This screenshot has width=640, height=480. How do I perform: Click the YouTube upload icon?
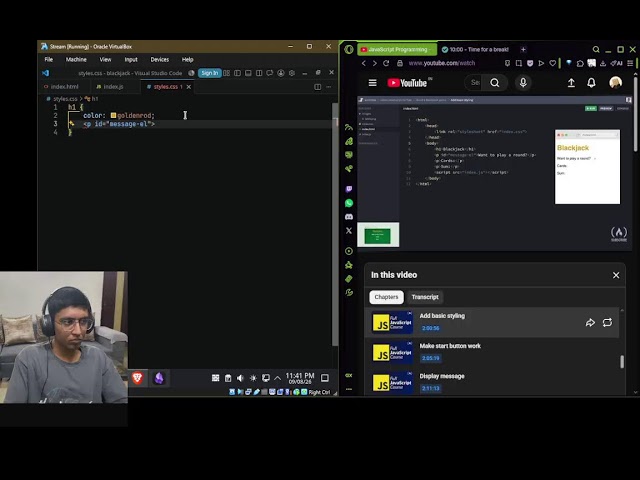571,83
